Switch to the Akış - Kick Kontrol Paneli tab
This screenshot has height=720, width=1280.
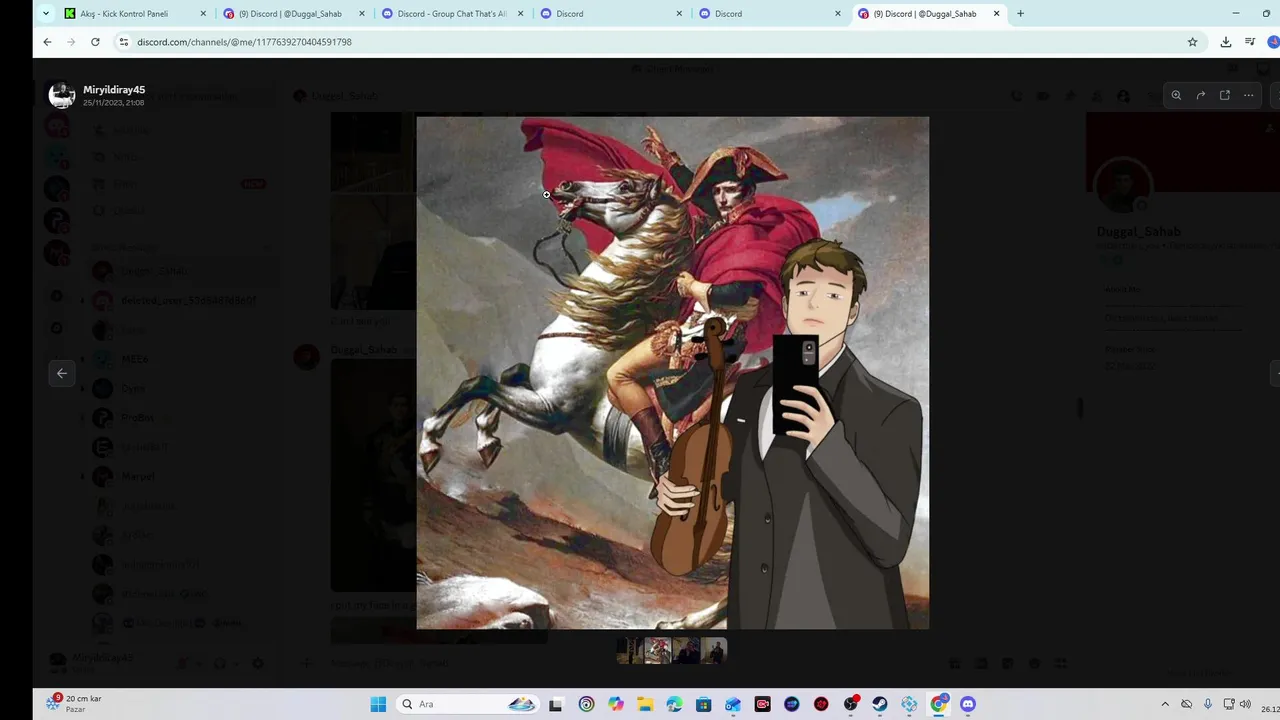[x=135, y=14]
